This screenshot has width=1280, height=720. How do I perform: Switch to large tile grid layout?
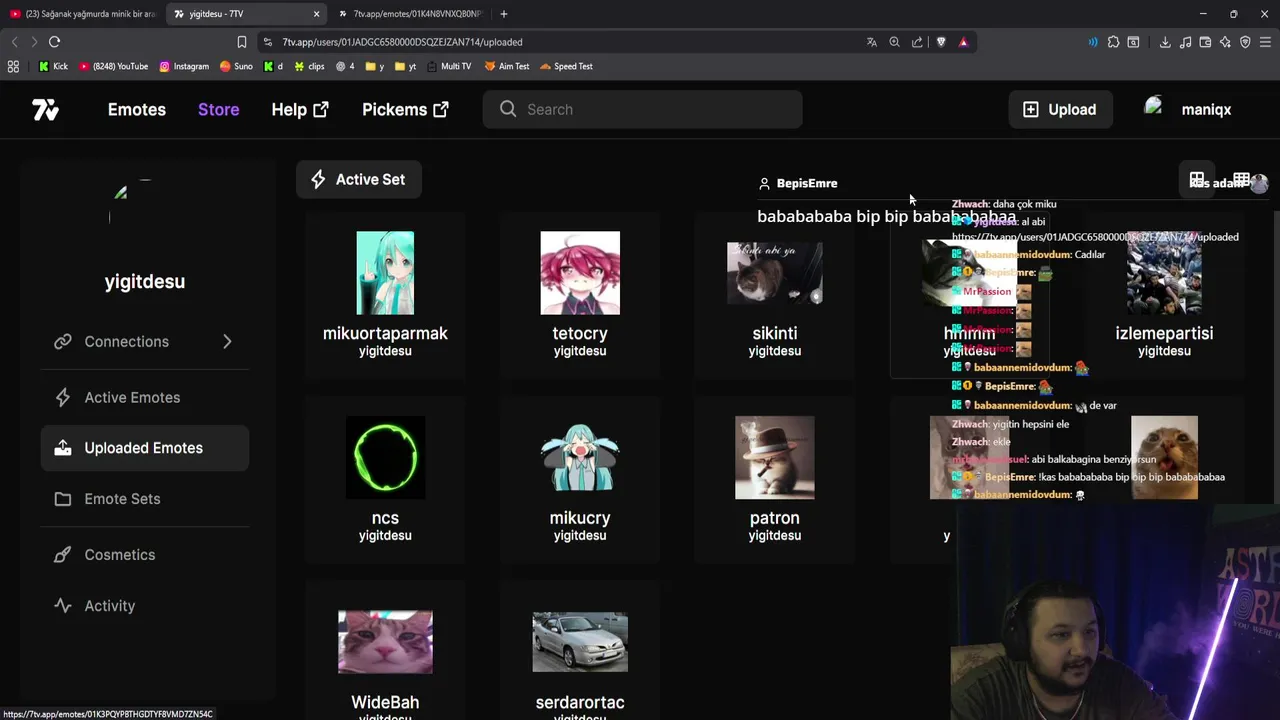(1197, 180)
